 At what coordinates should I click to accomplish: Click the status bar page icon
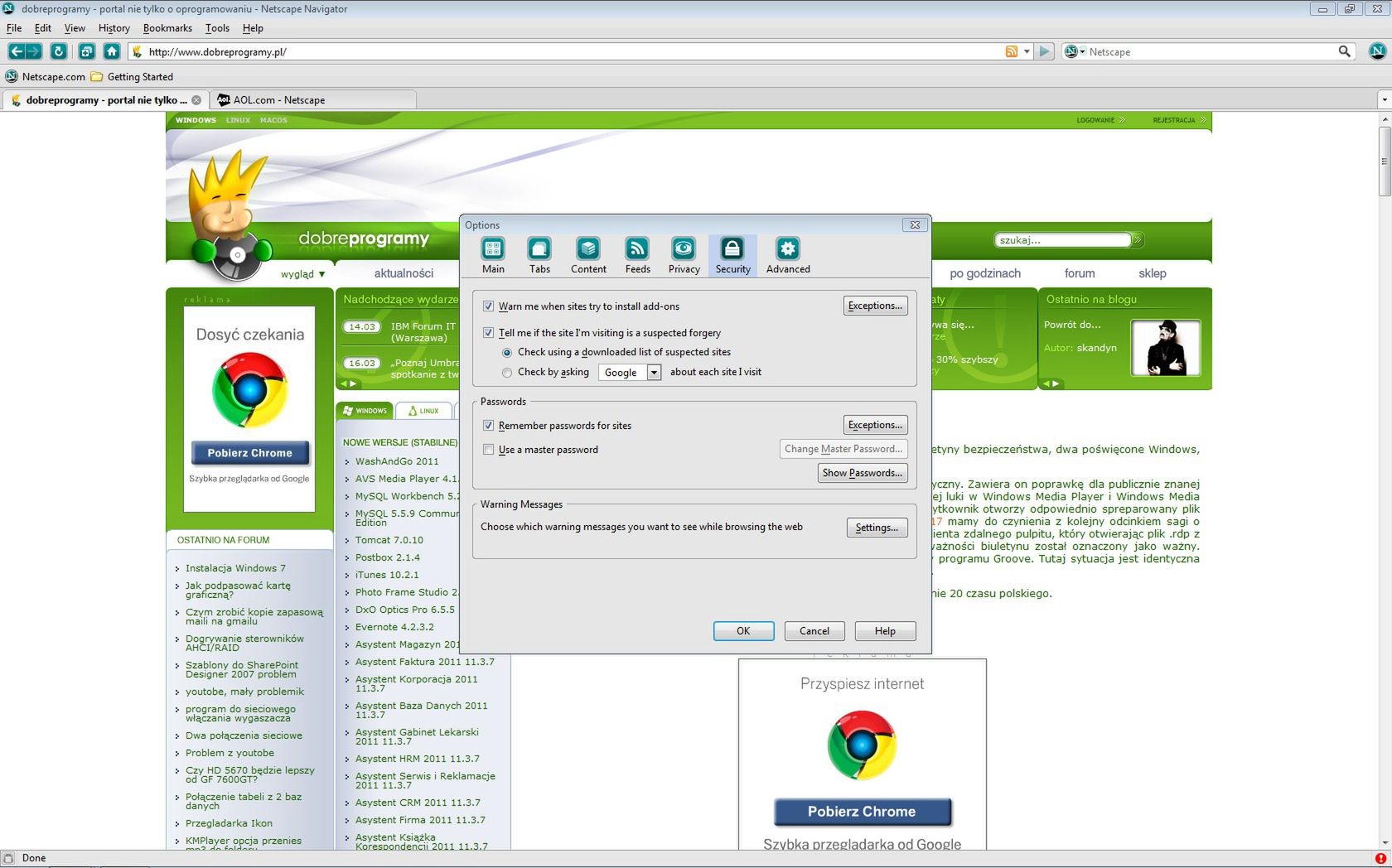tap(8, 858)
